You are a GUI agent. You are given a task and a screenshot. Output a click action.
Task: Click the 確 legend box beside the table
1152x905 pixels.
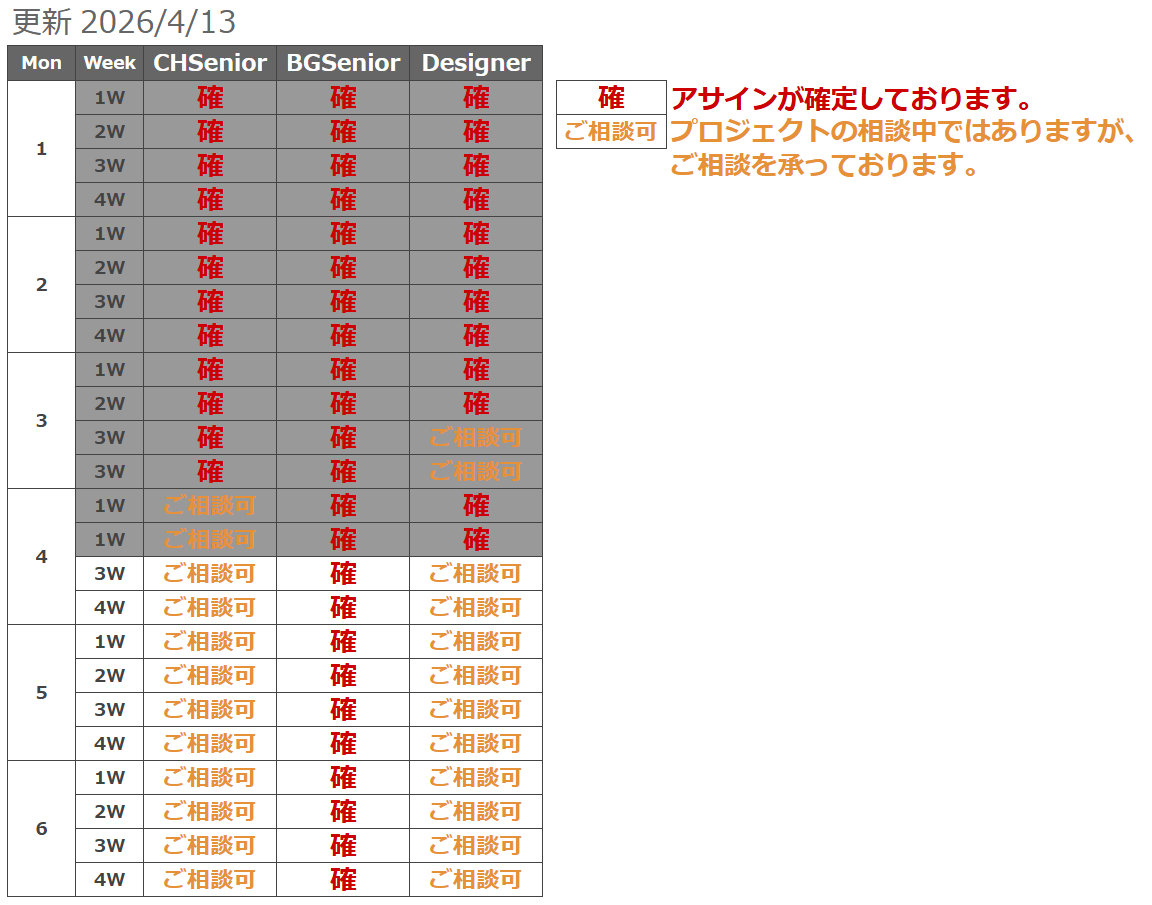[x=611, y=98]
